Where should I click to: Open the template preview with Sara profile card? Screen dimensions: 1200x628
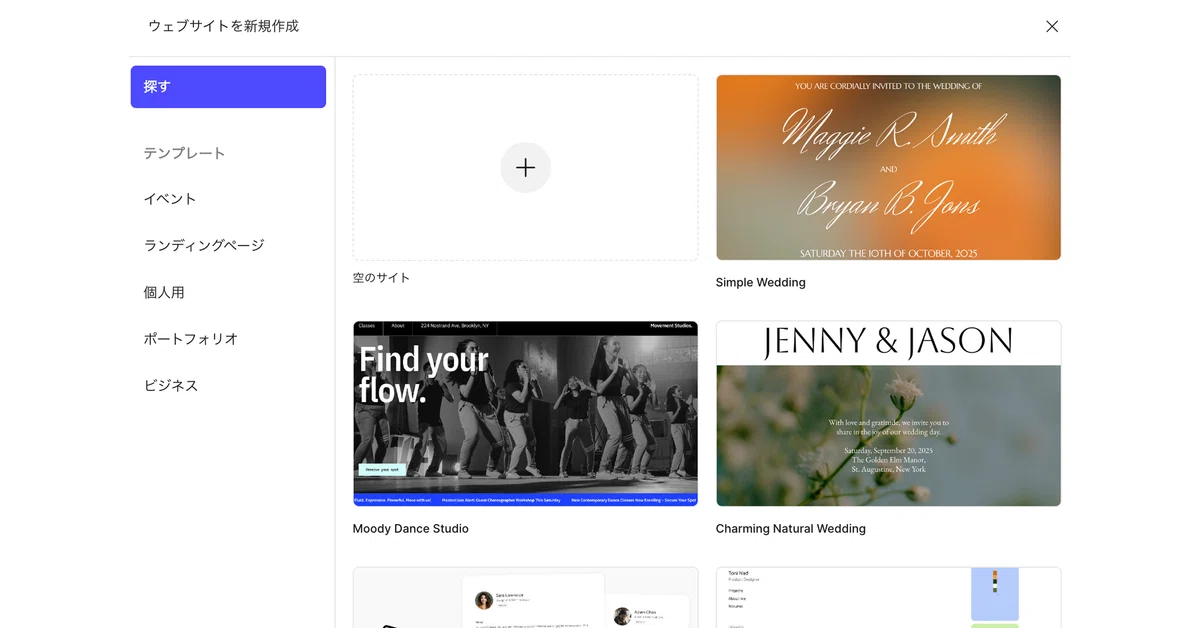pos(525,598)
